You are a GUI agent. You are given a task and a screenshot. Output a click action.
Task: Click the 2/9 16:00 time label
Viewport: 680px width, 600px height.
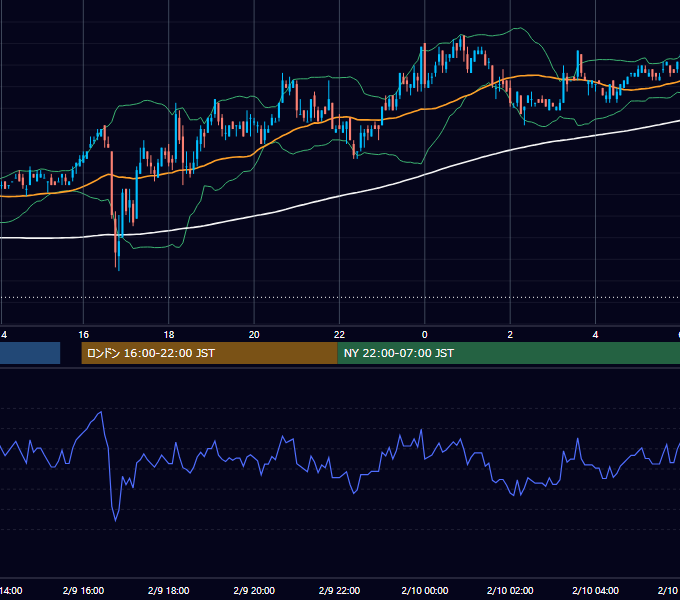[83, 590]
